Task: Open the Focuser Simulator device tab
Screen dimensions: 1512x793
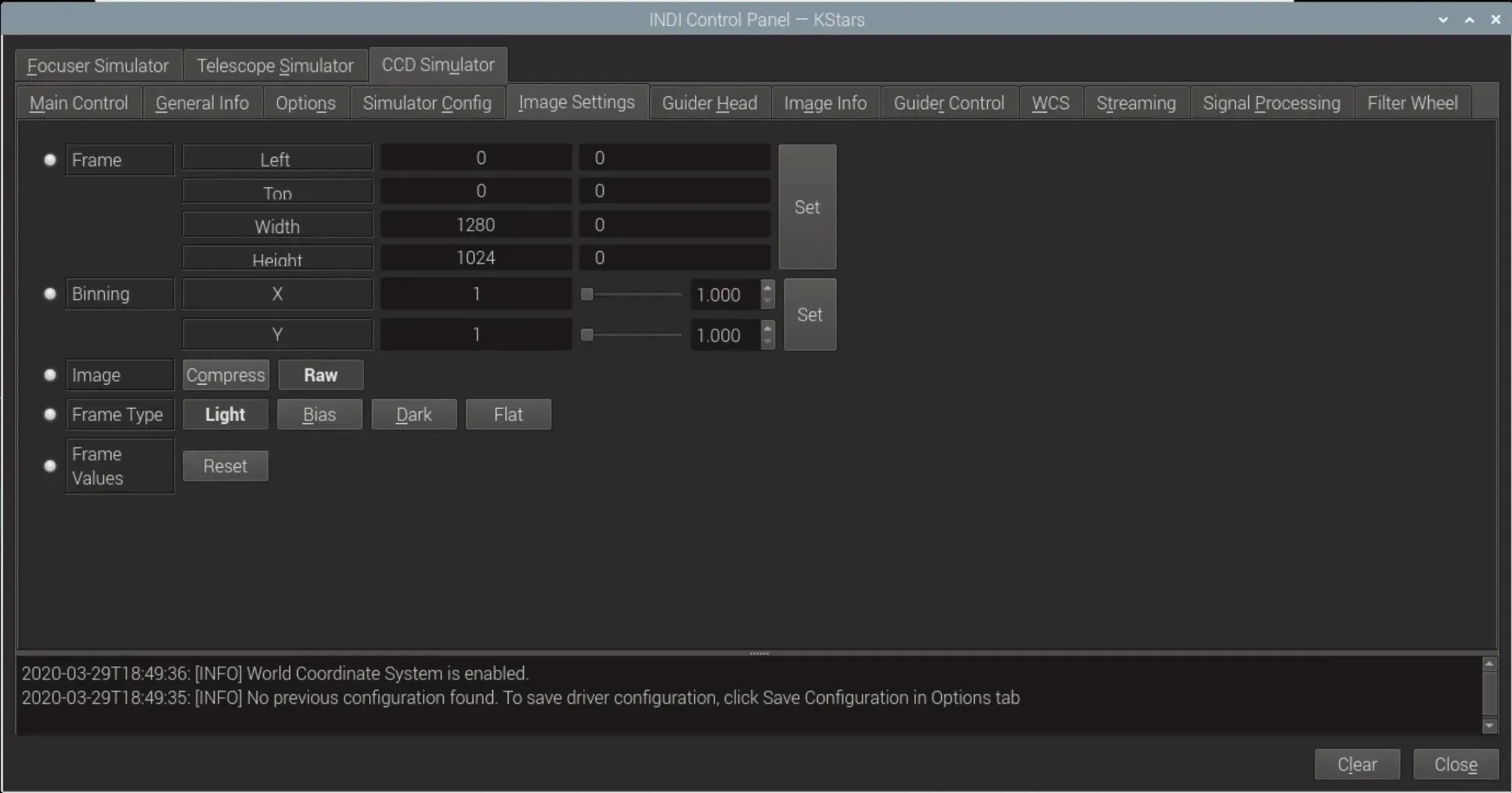Action: tap(97, 65)
